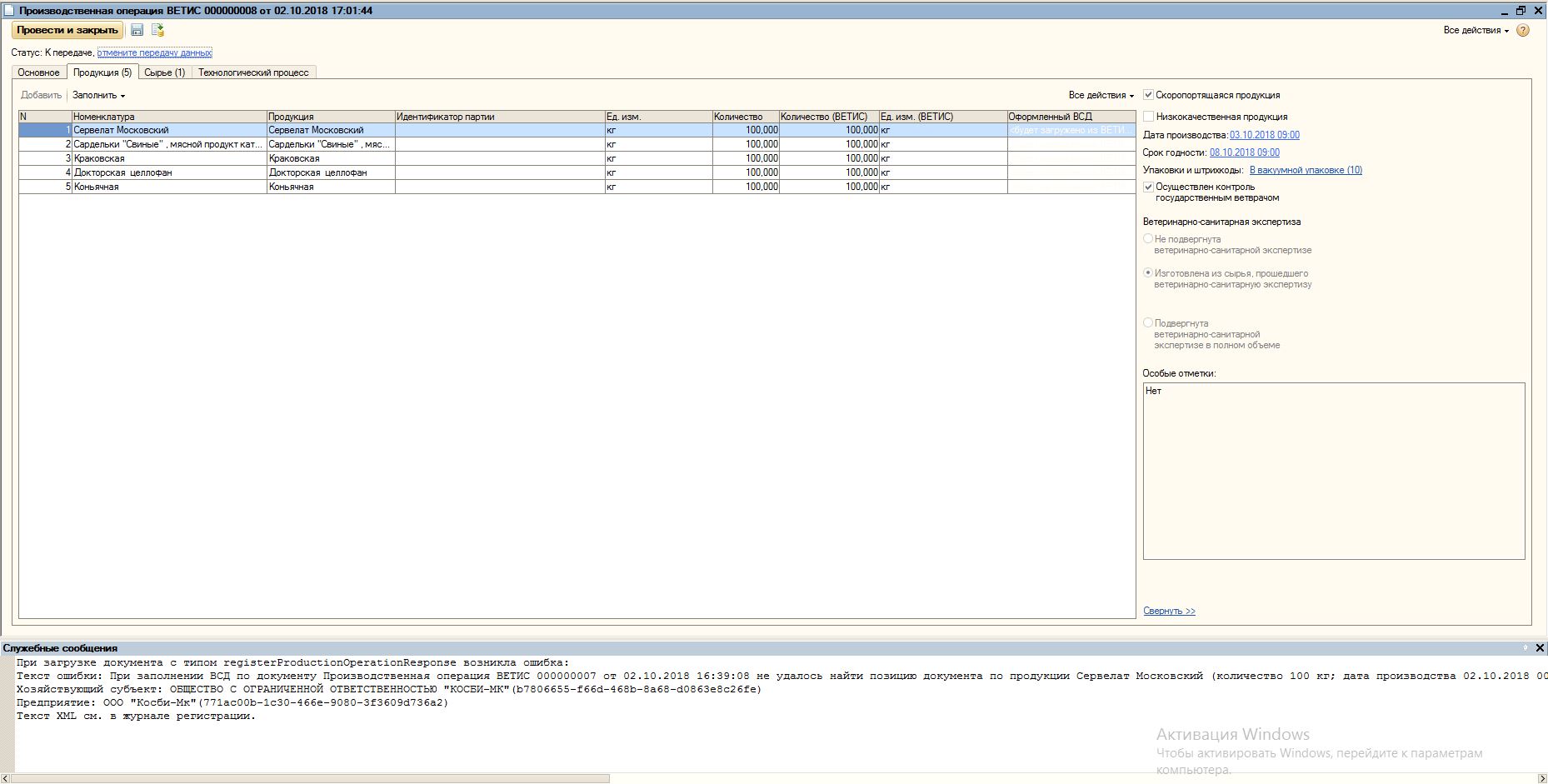
Task: Click the post document icon
Action: pos(157,30)
